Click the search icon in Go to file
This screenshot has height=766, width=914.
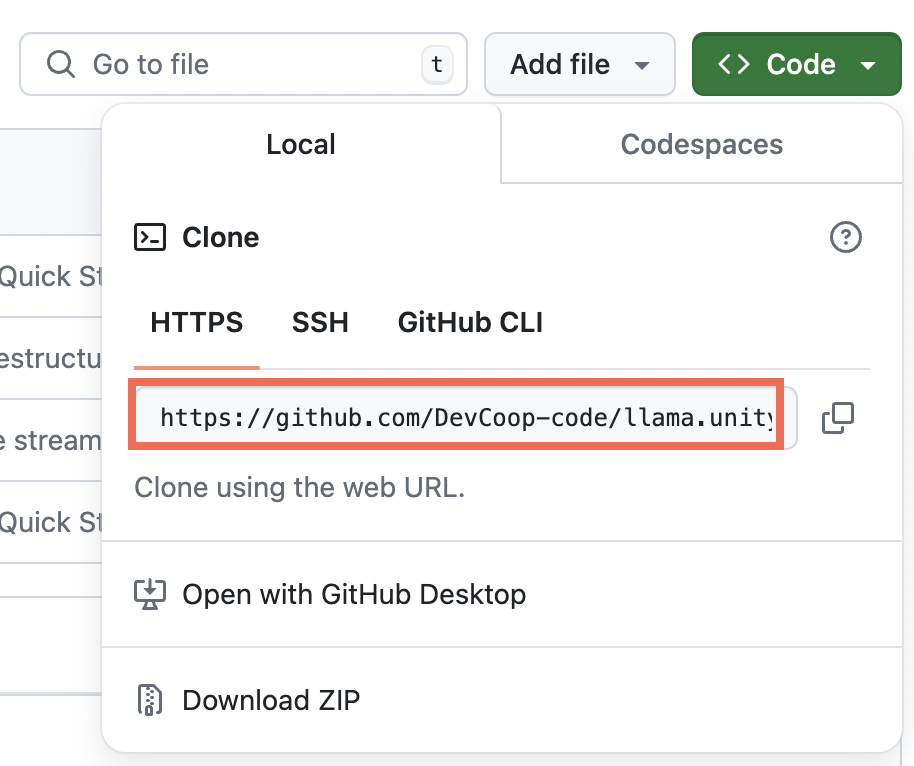61,64
